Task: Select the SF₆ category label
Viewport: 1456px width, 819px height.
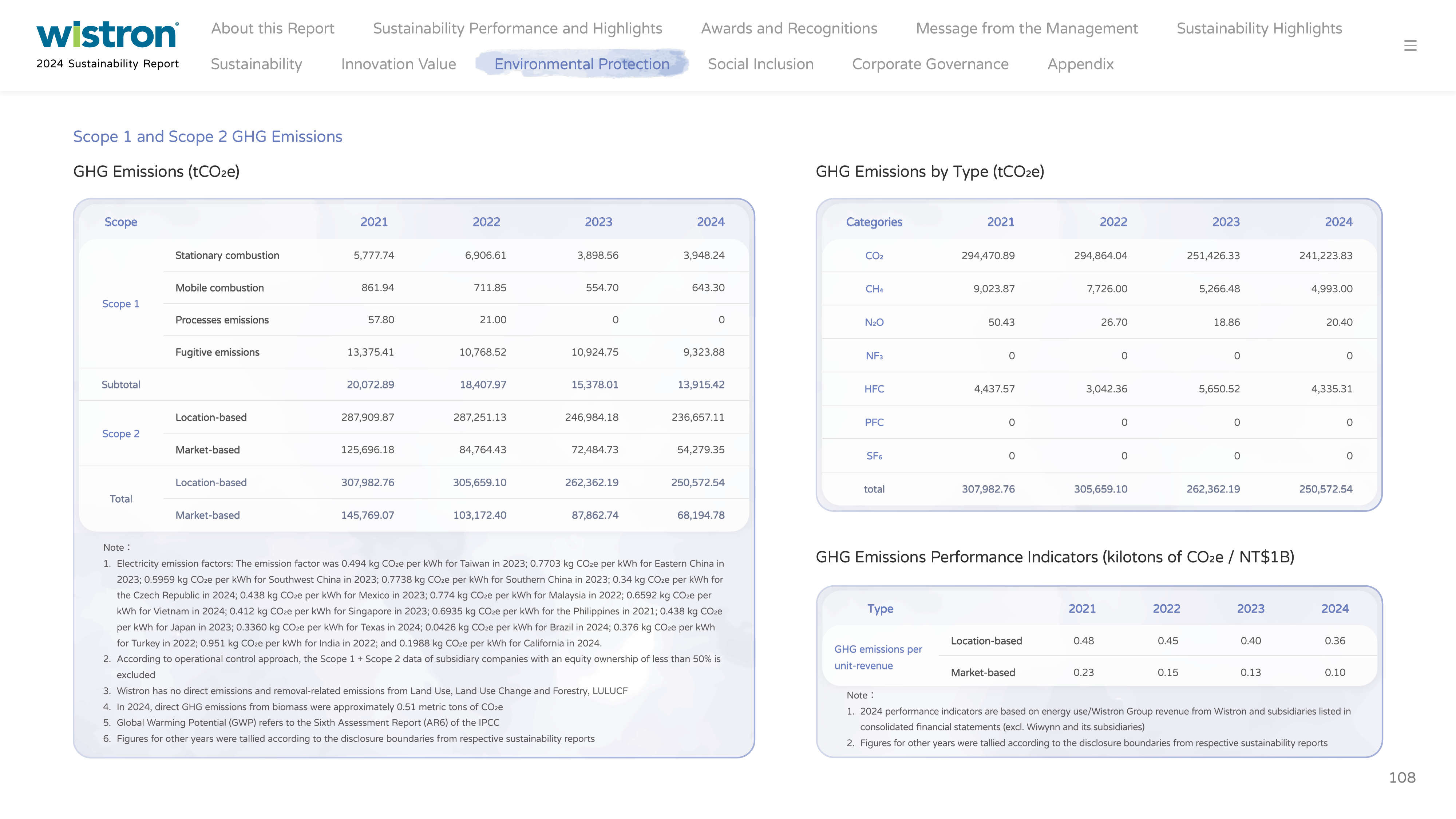Action: tap(874, 456)
